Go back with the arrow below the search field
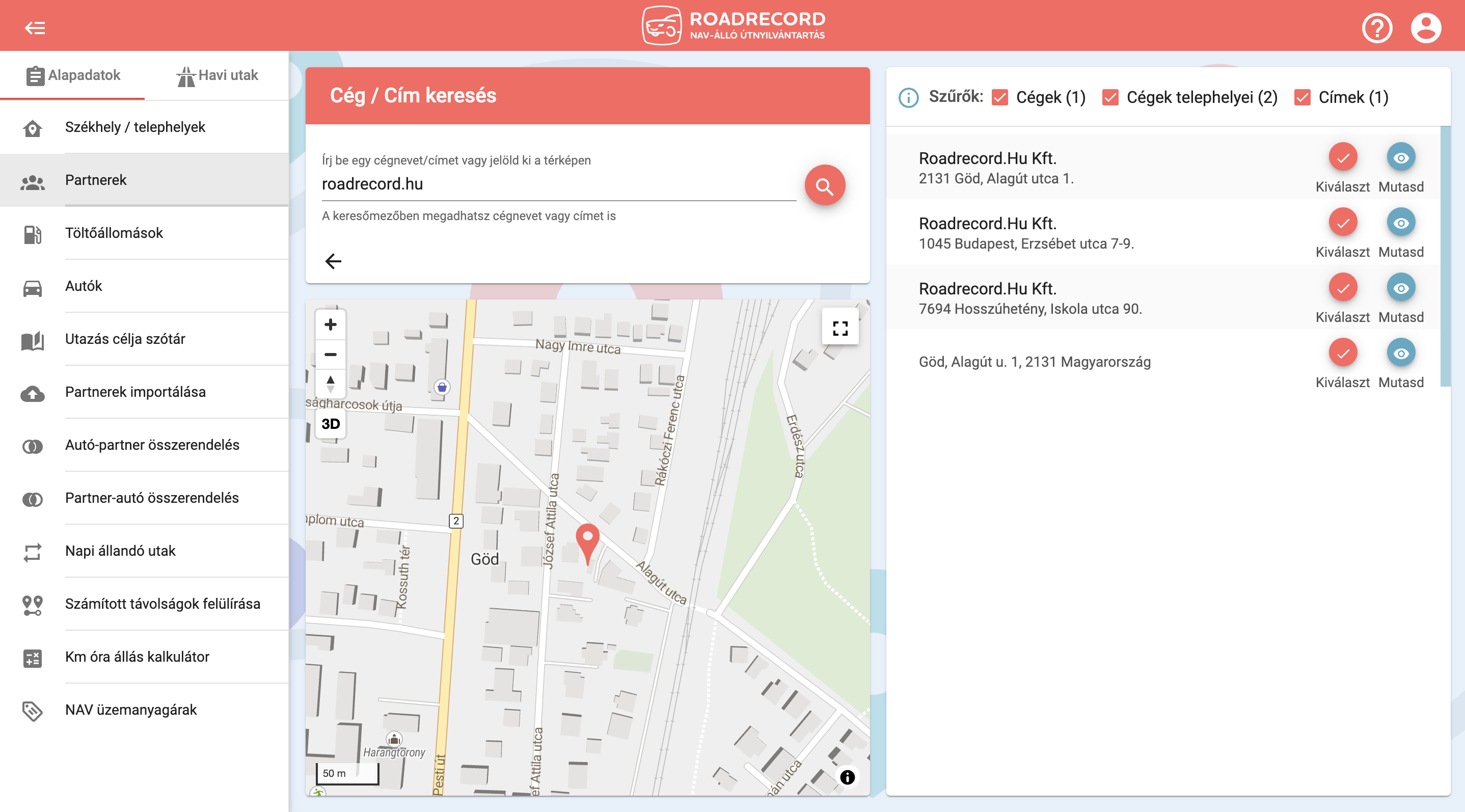Viewport: 1465px width, 812px height. 333,261
